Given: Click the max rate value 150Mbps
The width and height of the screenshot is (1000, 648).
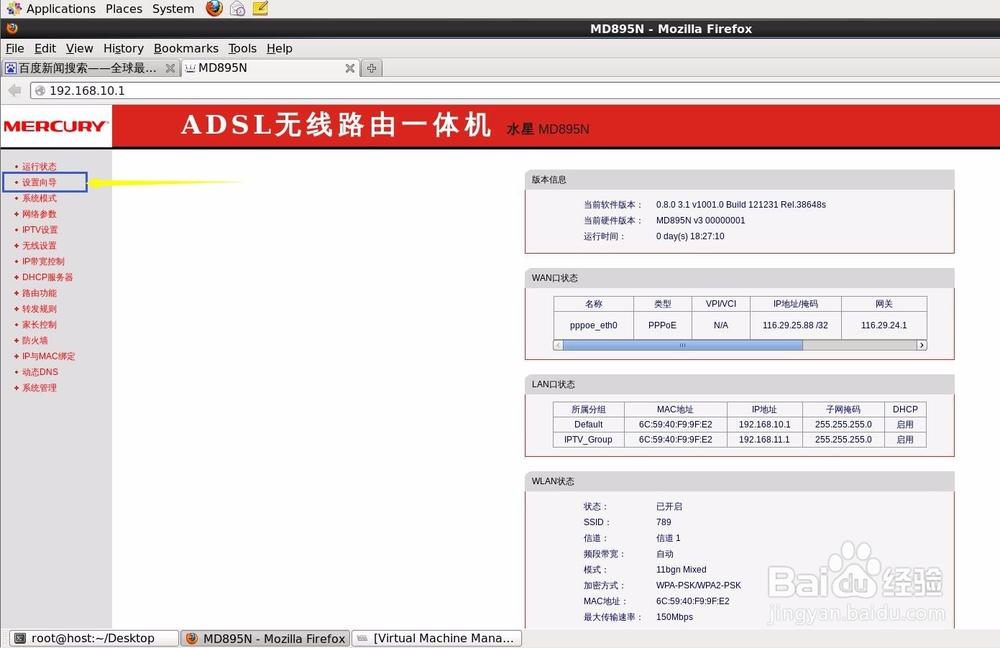Looking at the screenshot, I should [674, 617].
